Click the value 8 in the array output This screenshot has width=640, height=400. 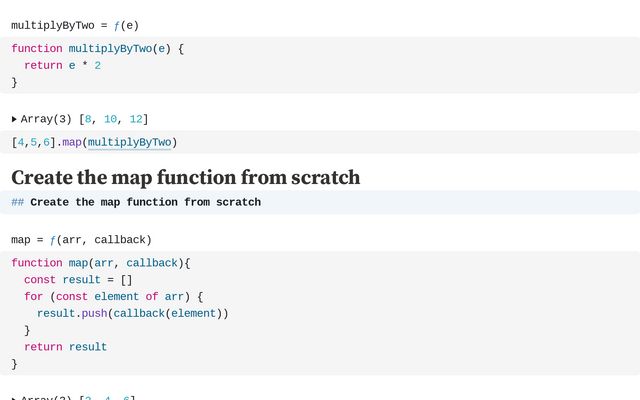[x=88, y=119]
